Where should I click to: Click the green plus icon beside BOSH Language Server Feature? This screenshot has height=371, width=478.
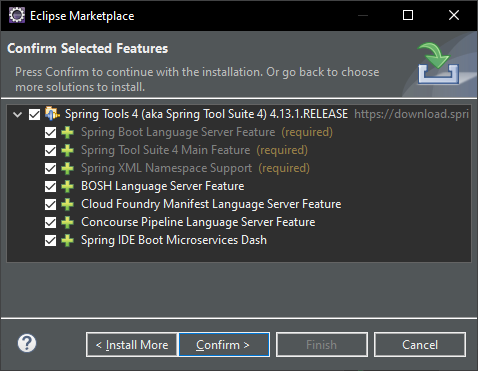click(67, 186)
